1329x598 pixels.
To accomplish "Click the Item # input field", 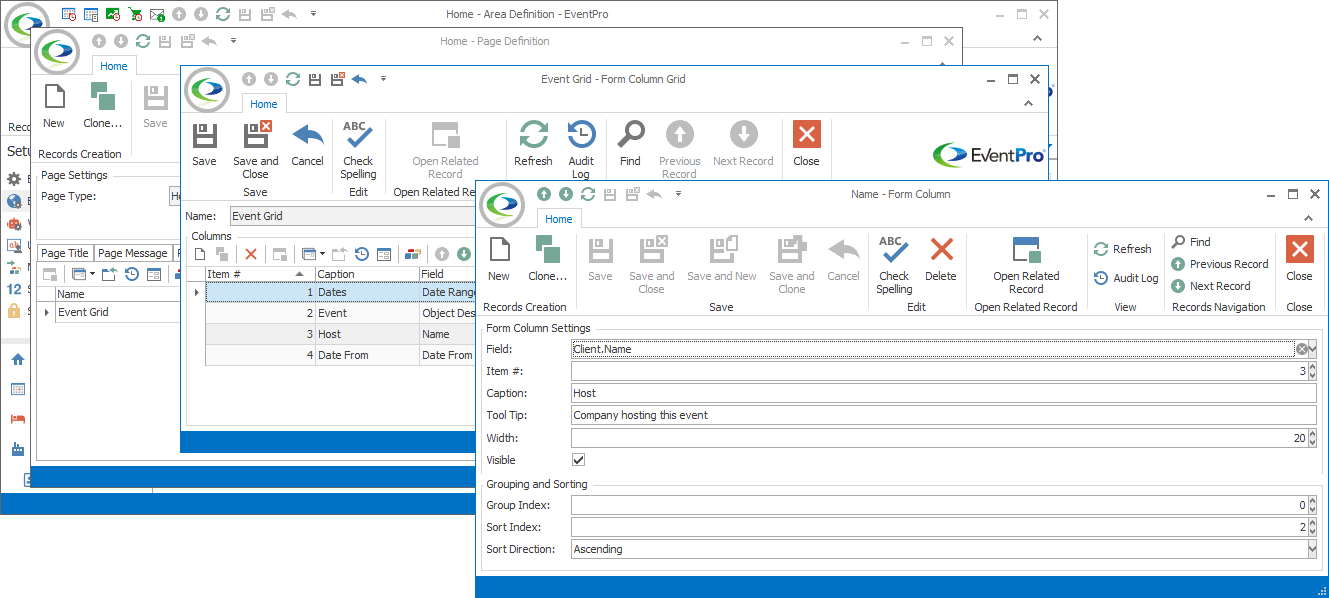I will (944, 371).
